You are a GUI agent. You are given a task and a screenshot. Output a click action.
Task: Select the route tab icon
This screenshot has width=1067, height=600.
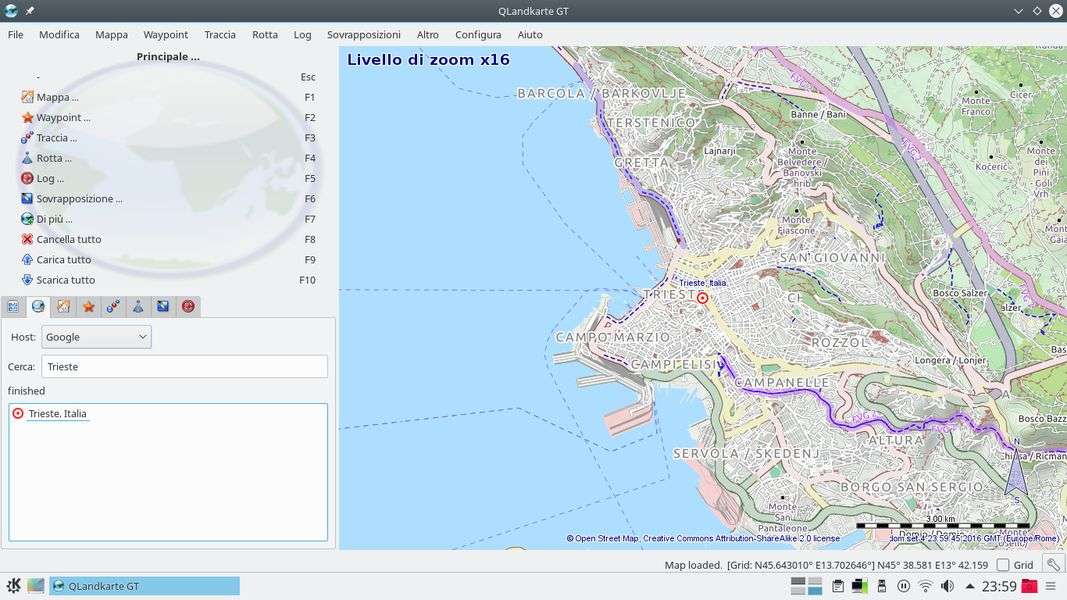(x=138, y=307)
